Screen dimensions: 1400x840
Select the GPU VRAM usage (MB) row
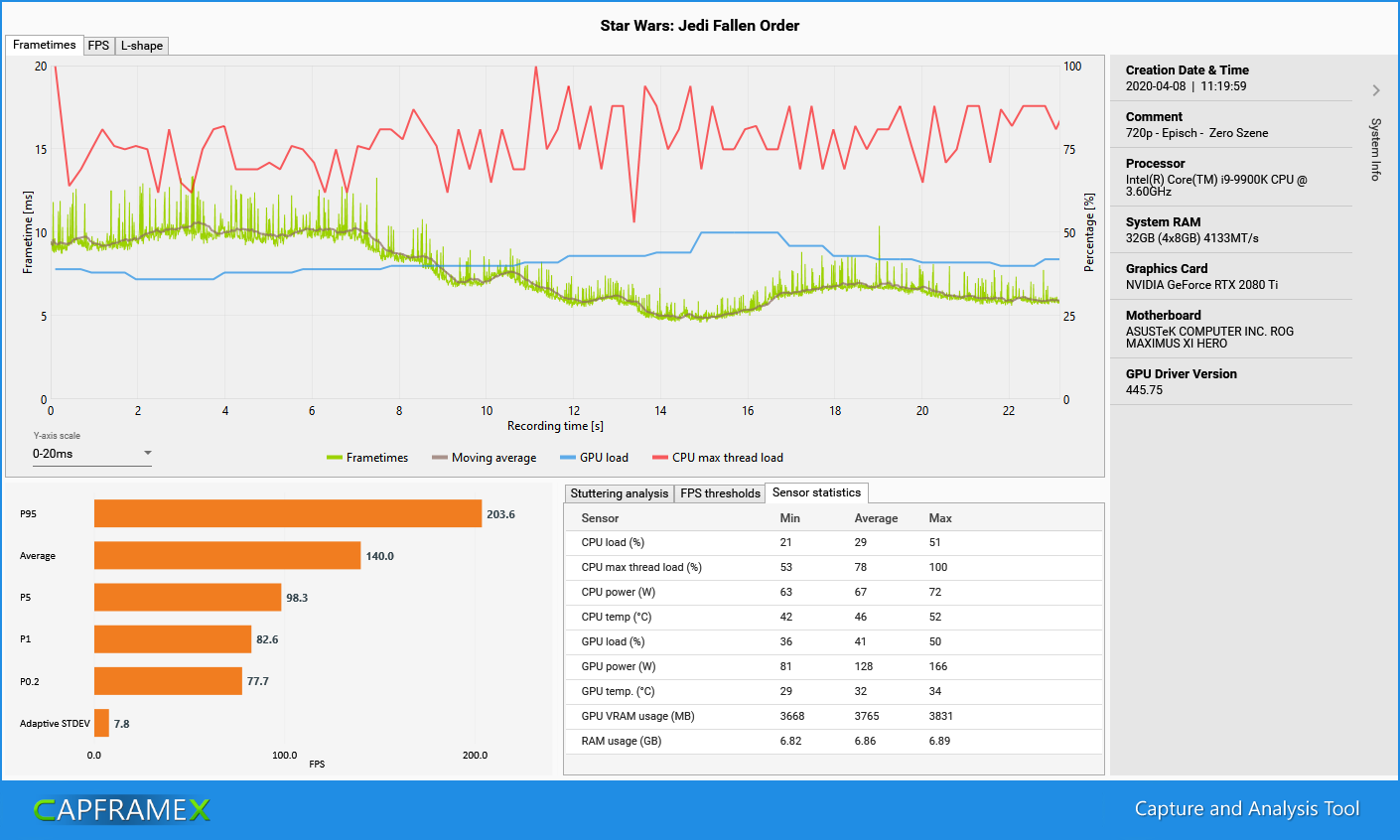tap(833, 717)
